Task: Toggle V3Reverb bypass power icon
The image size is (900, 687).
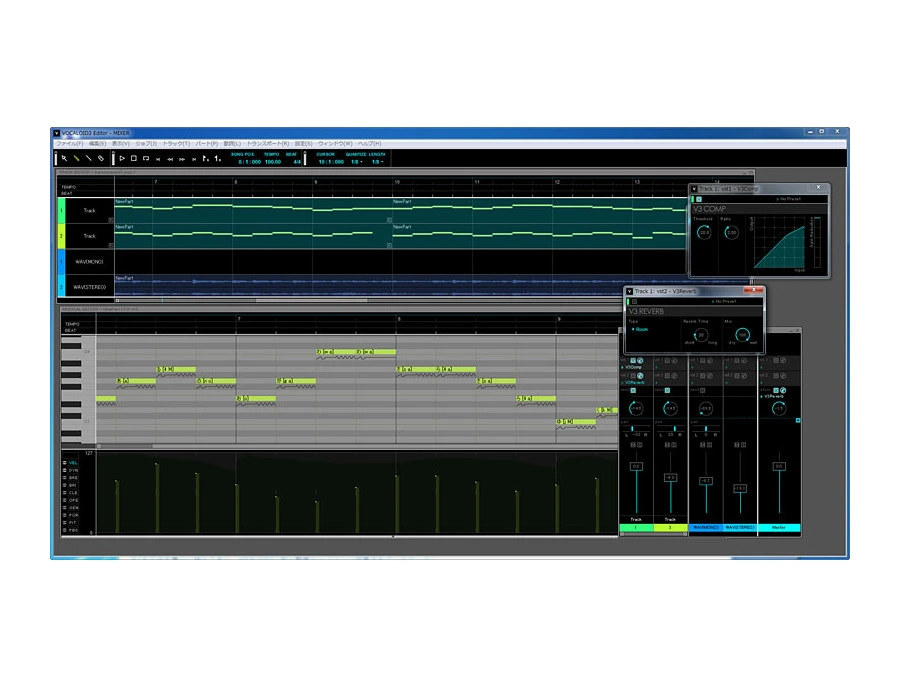Action: pyautogui.click(x=634, y=301)
